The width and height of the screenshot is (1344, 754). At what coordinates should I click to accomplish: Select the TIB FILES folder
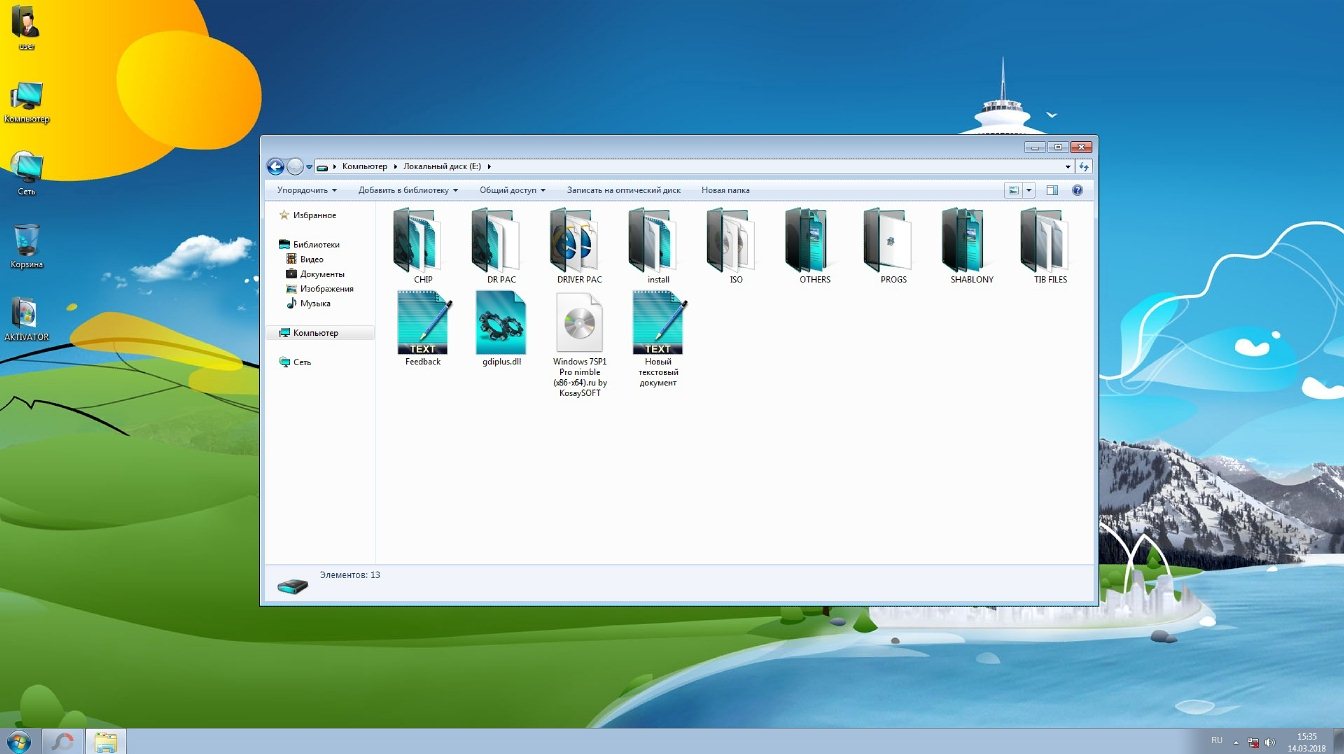(x=1043, y=241)
